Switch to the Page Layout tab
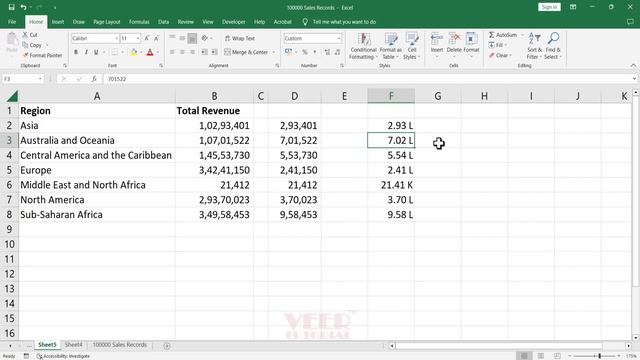640x360 pixels. [x=107, y=22]
